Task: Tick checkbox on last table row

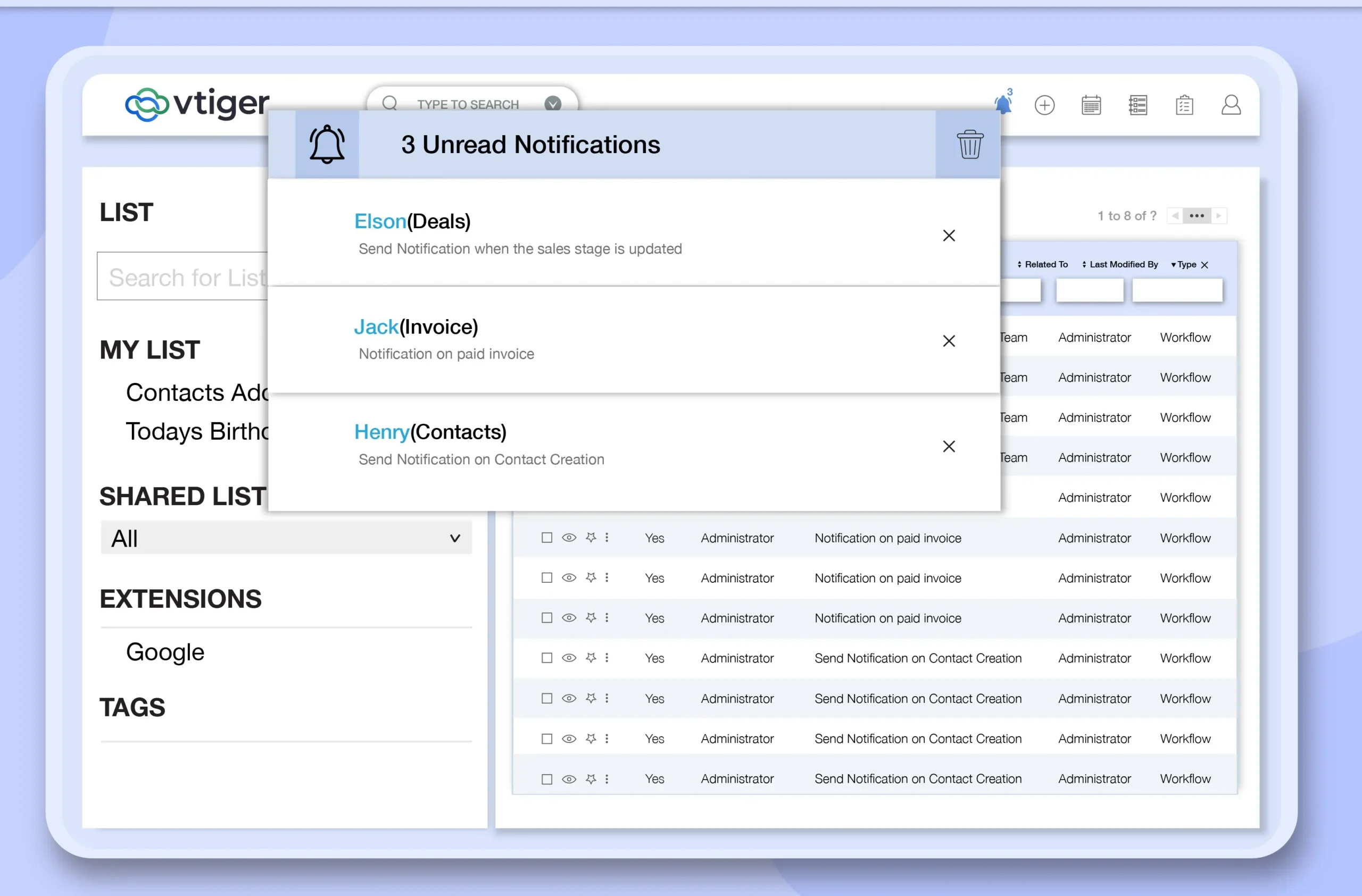Action: point(546,779)
